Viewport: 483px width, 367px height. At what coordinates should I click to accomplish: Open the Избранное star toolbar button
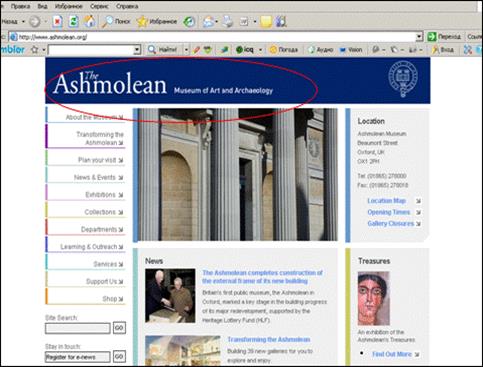point(157,22)
